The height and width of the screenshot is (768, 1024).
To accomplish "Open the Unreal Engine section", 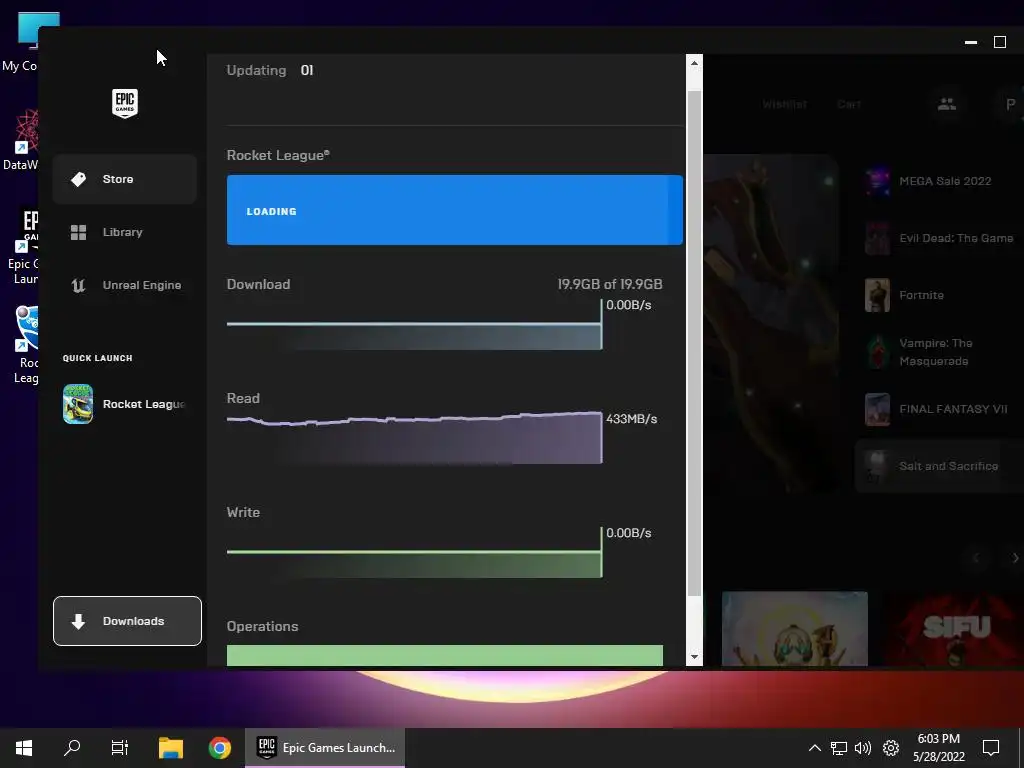I will tap(125, 285).
